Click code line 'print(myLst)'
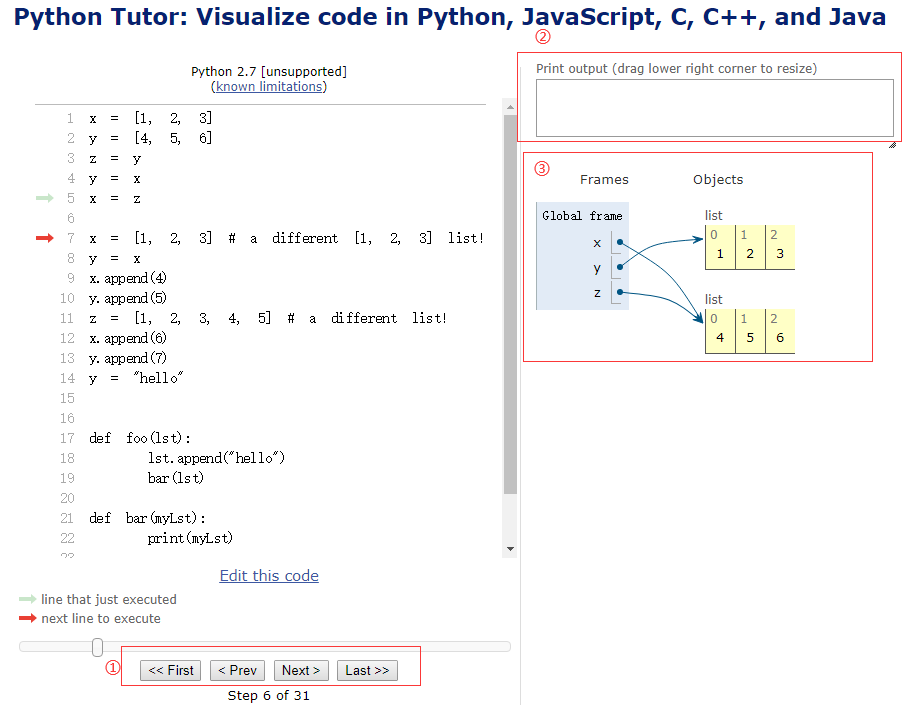This screenshot has height=705, width=911. coord(190,538)
